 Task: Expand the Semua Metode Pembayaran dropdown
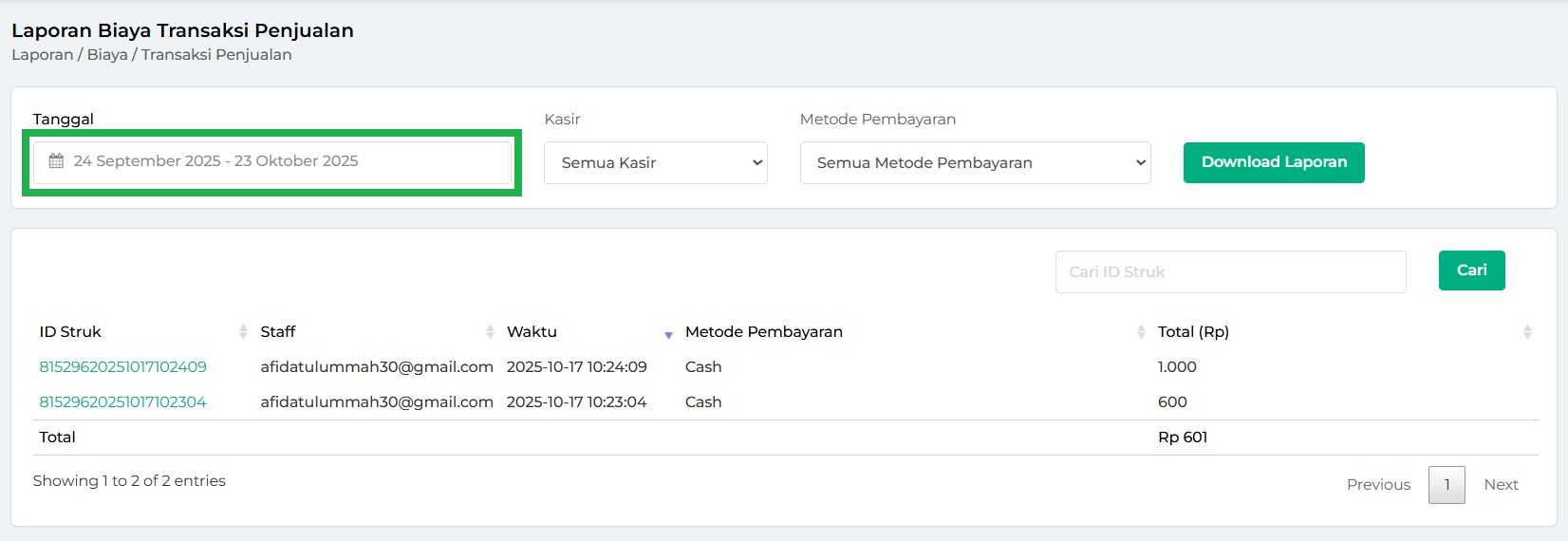(x=975, y=163)
